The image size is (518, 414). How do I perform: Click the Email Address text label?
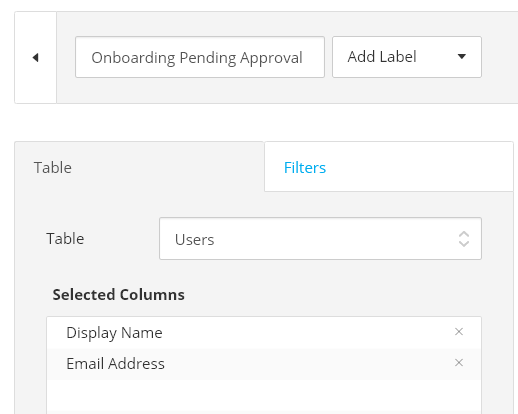click(x=115, y=364)
